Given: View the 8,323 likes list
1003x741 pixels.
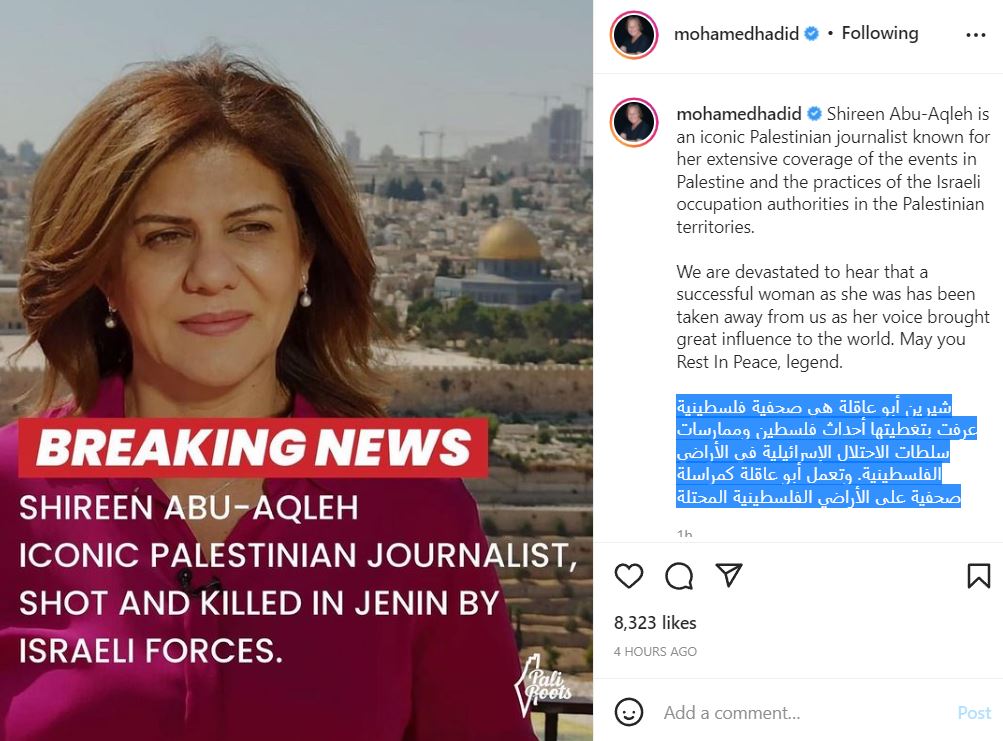Looking at the screenshot, I should pyautogui.click(x=655, y=623).
